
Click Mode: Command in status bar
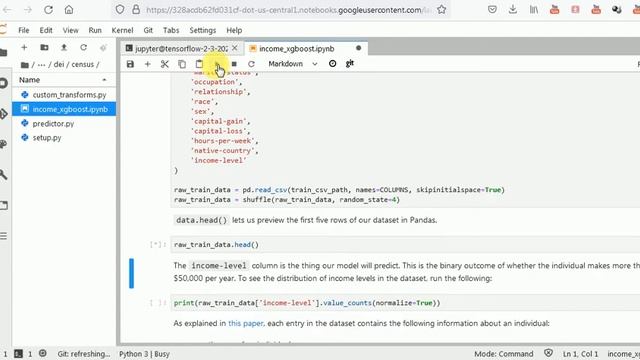point(503,354)
